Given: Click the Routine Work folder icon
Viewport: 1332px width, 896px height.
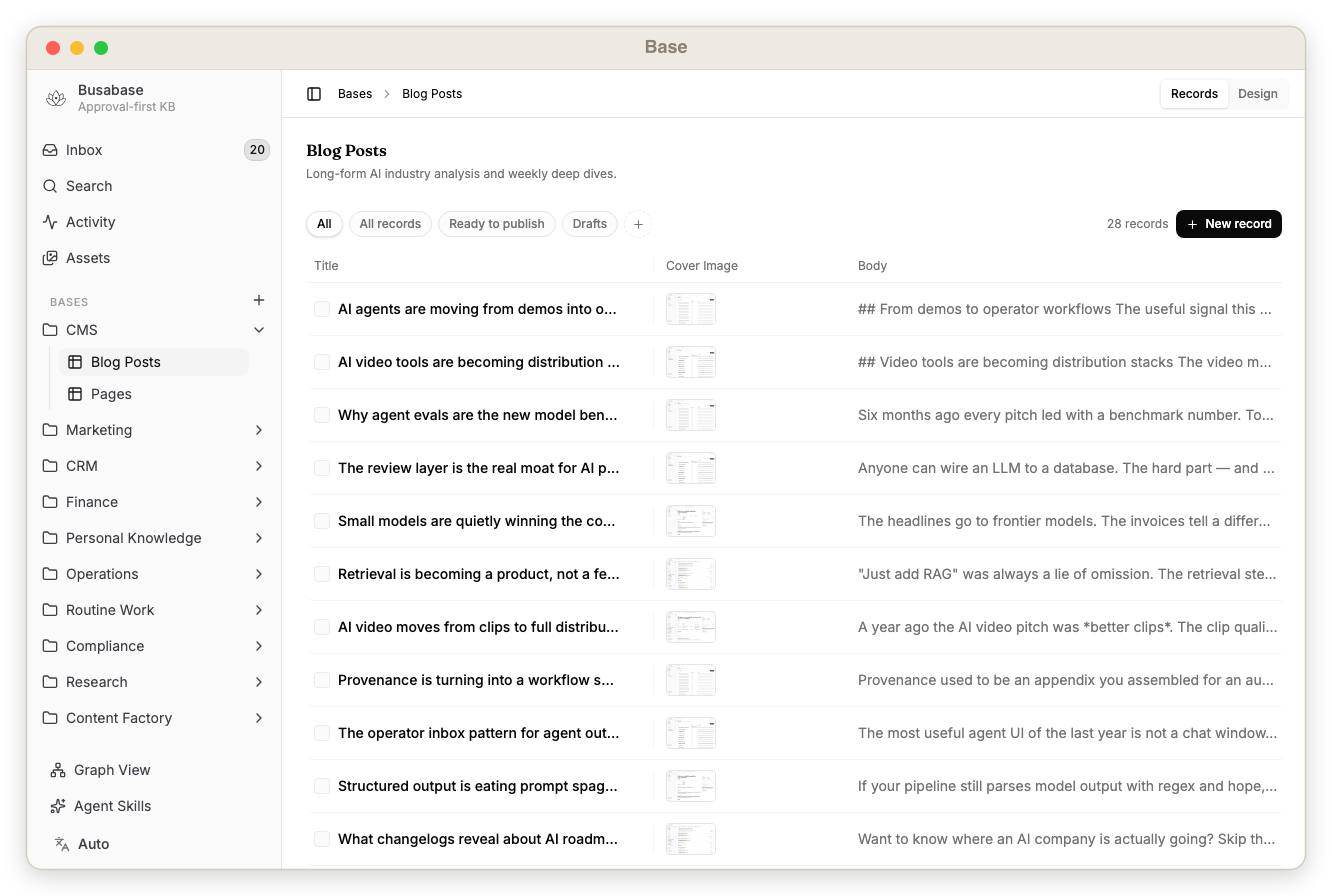Looking at the screenshot, I should pyautogui.click(x=50, y=610).
